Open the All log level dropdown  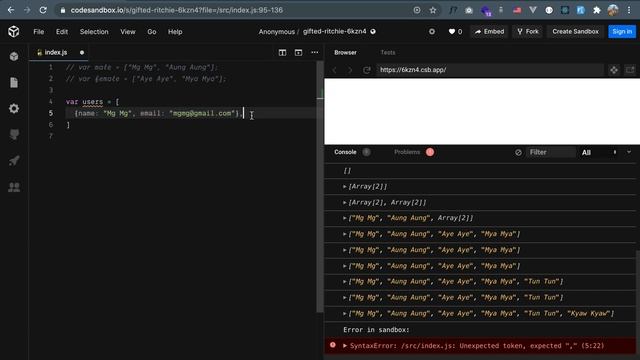599,152
